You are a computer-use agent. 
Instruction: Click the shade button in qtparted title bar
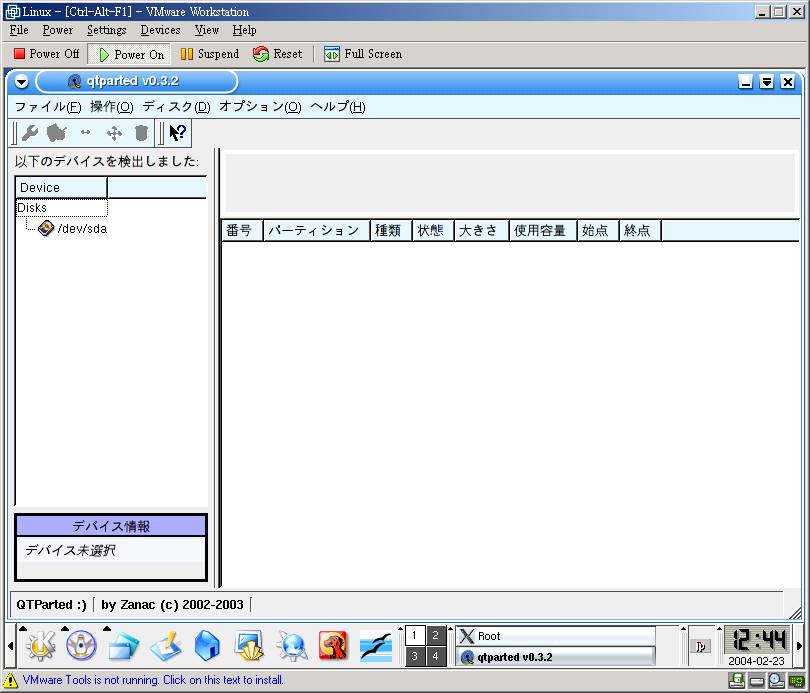pyautogui.click(x=767, y=82)
